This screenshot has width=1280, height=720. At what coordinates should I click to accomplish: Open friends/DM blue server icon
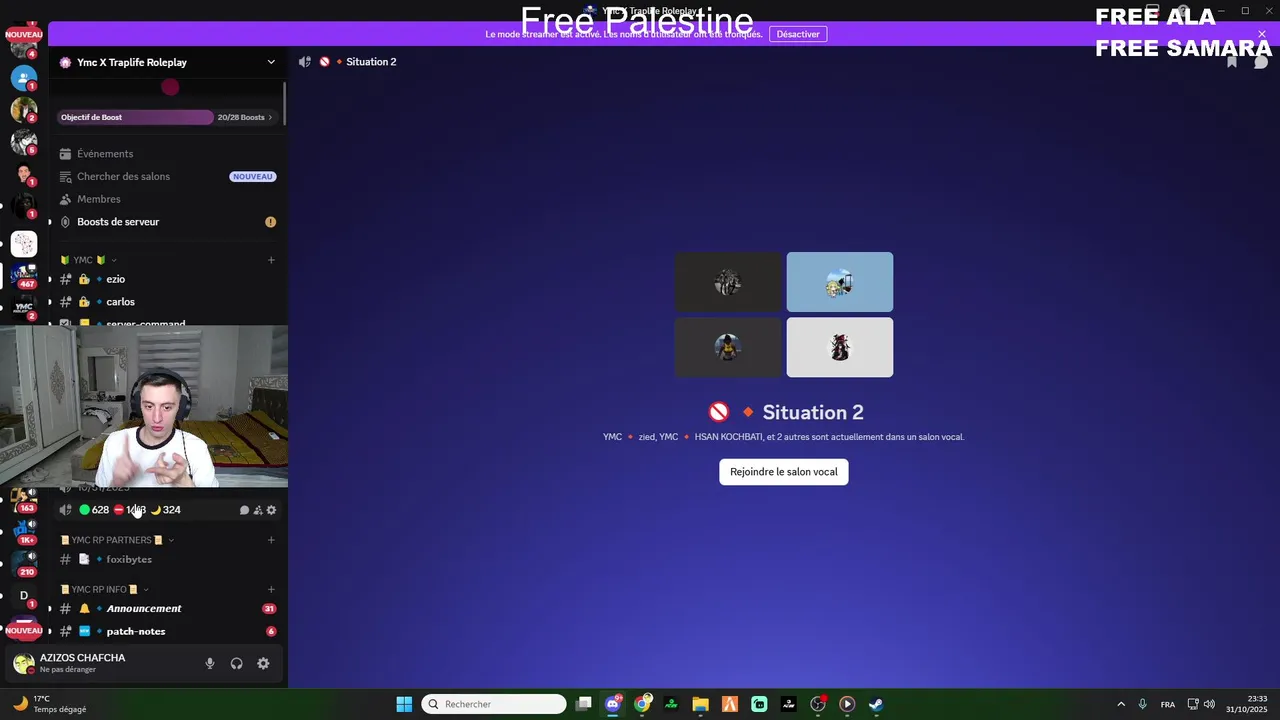24,77
